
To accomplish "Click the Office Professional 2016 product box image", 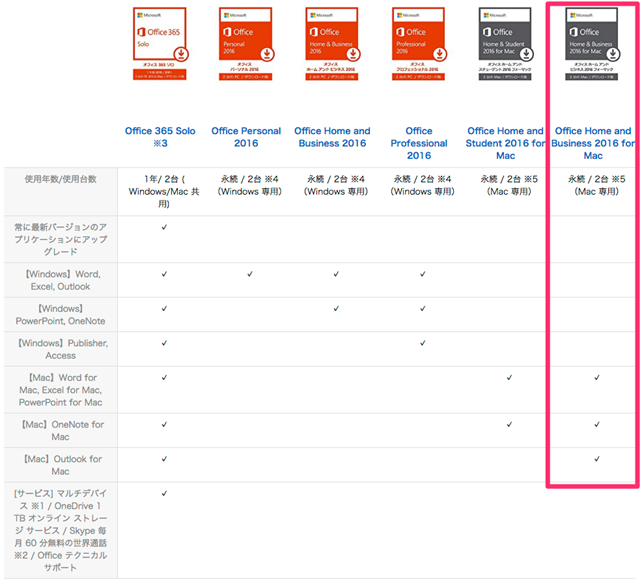I will 420,42.
